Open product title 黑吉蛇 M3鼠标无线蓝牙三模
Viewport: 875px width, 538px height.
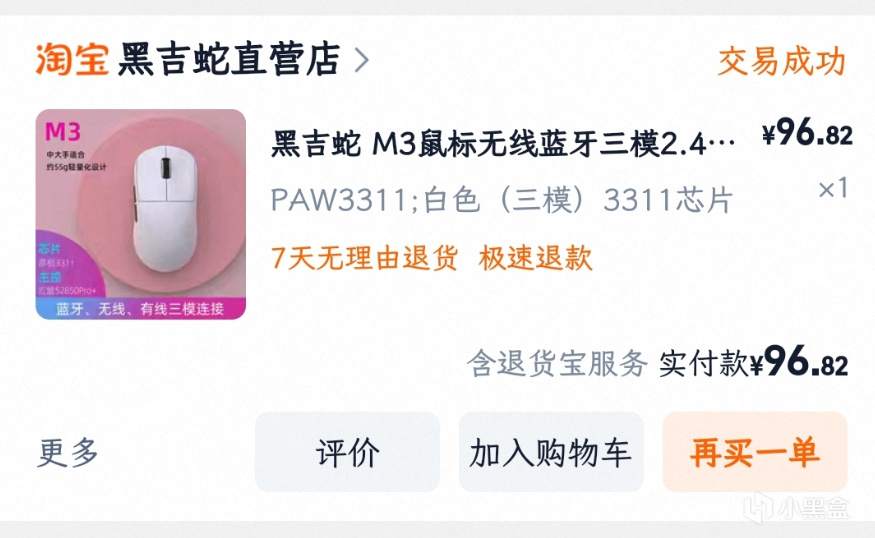click(x=503, y=143)
